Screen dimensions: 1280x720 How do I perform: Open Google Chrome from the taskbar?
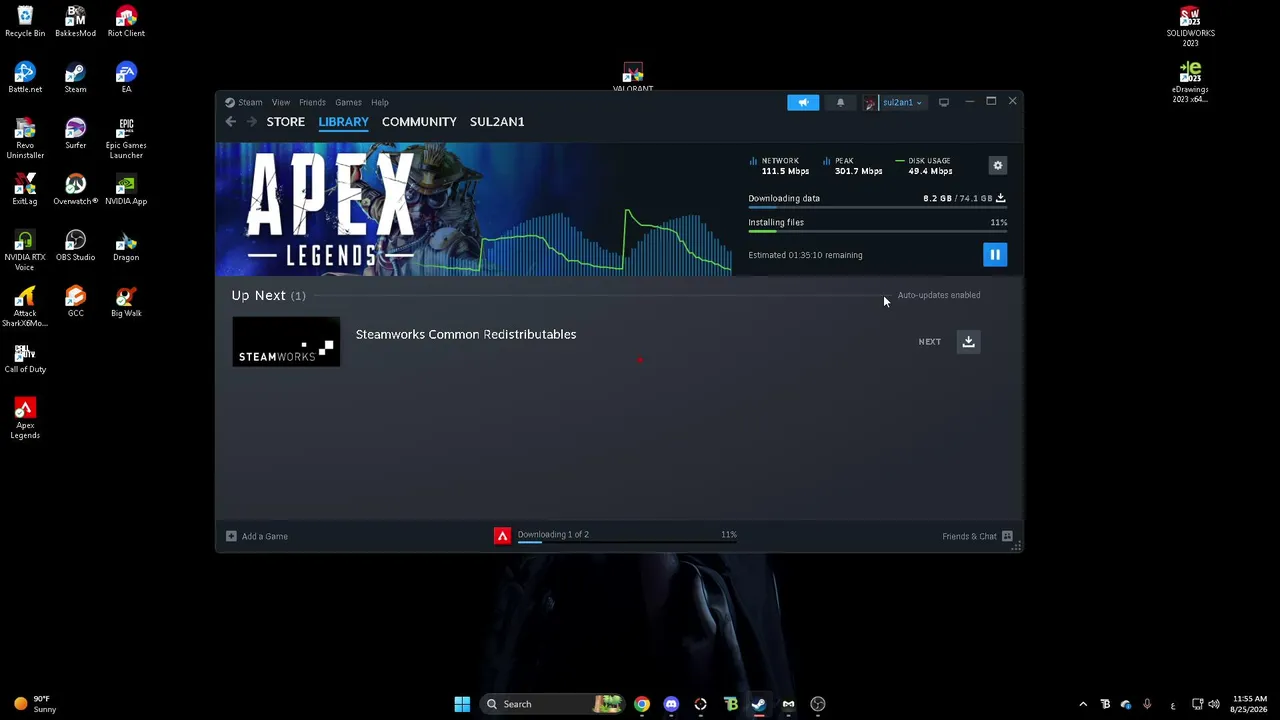[x=642, y=704]
